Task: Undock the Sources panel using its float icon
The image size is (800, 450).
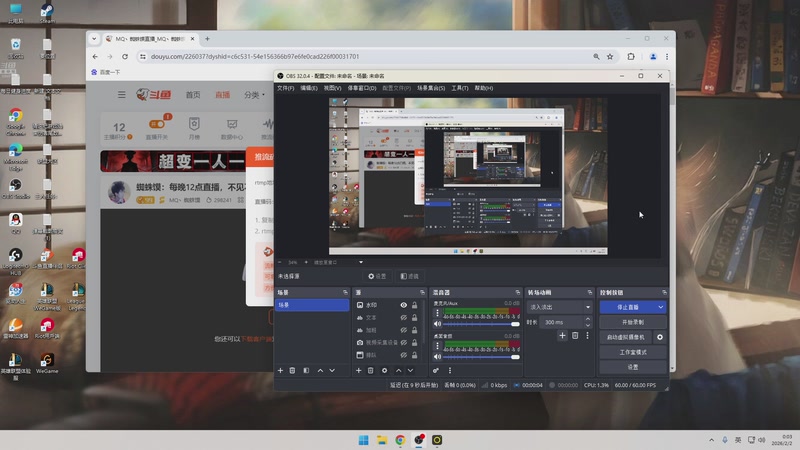Action: (x=422, y=292)
